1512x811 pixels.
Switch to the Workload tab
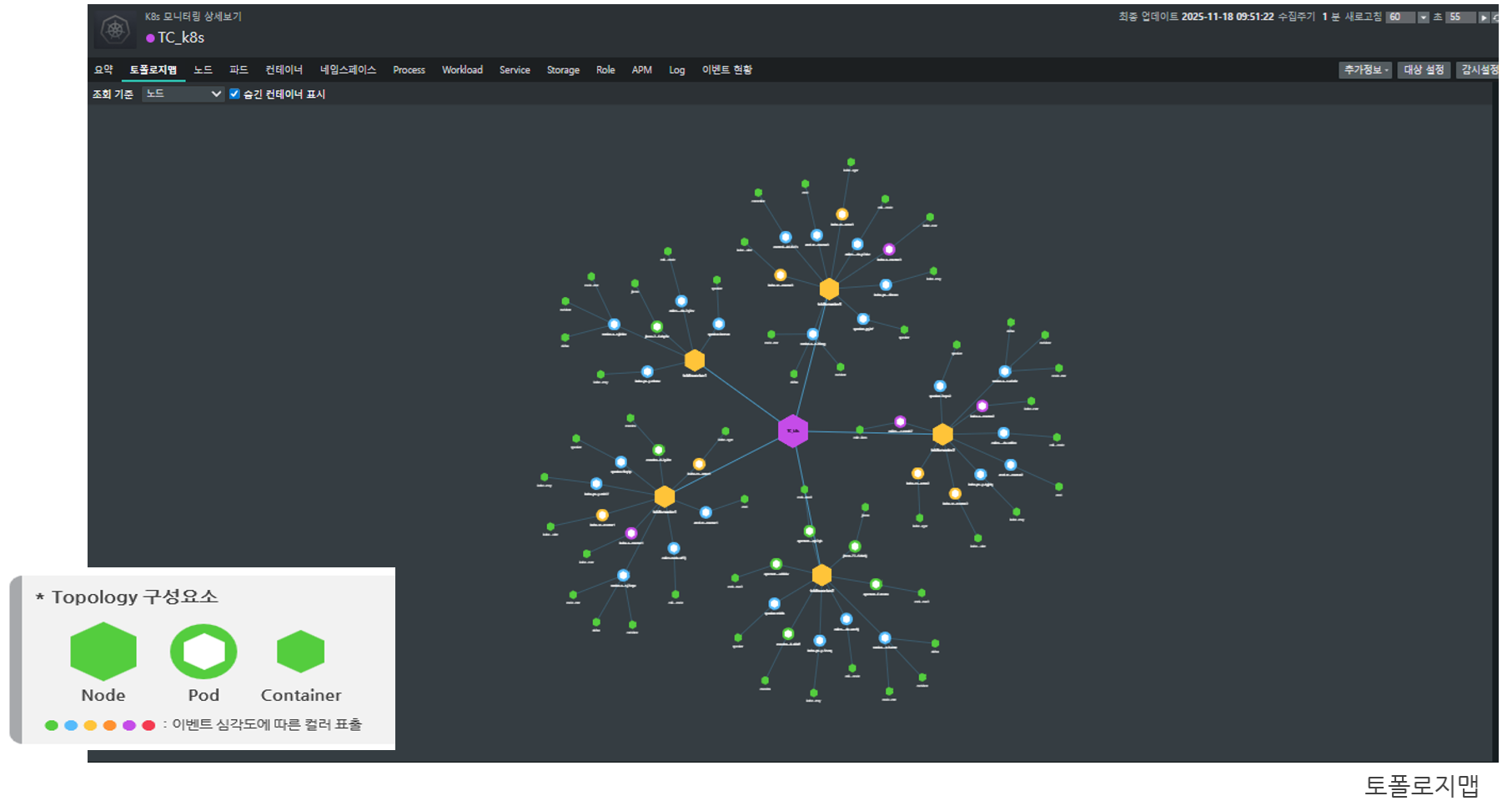pos(462,70)
